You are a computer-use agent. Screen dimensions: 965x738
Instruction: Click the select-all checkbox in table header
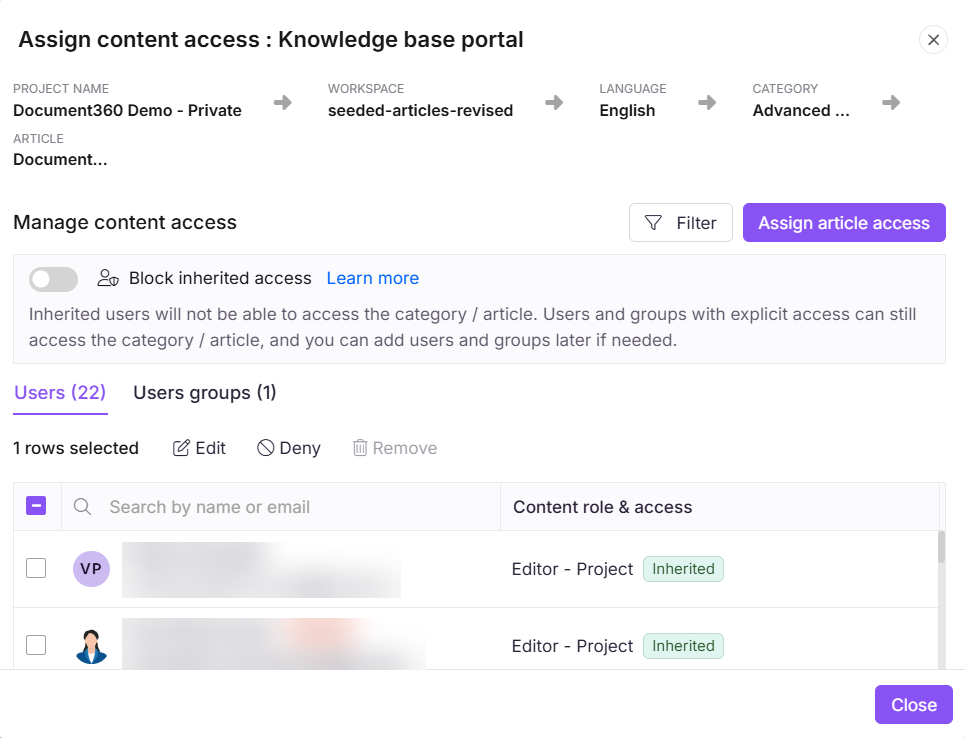[36, 506]
